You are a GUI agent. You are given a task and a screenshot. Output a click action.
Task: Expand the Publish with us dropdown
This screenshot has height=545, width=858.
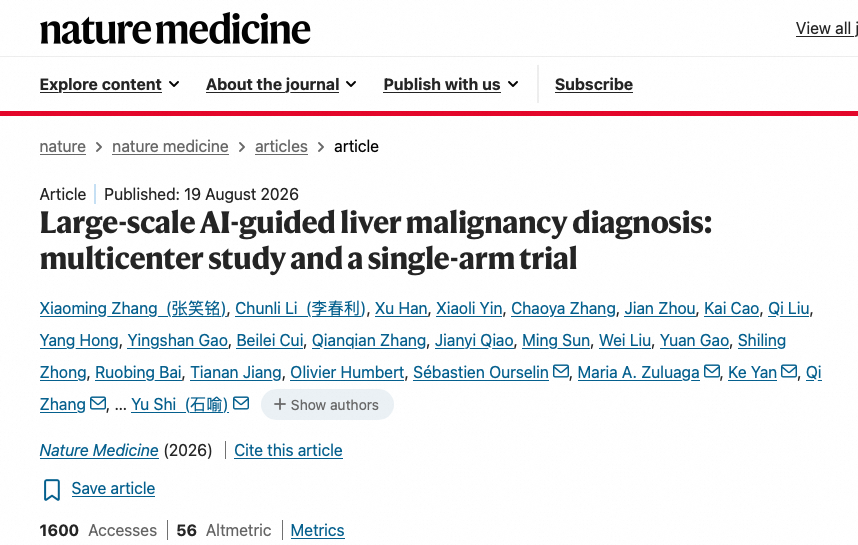[x=451, y=84]
